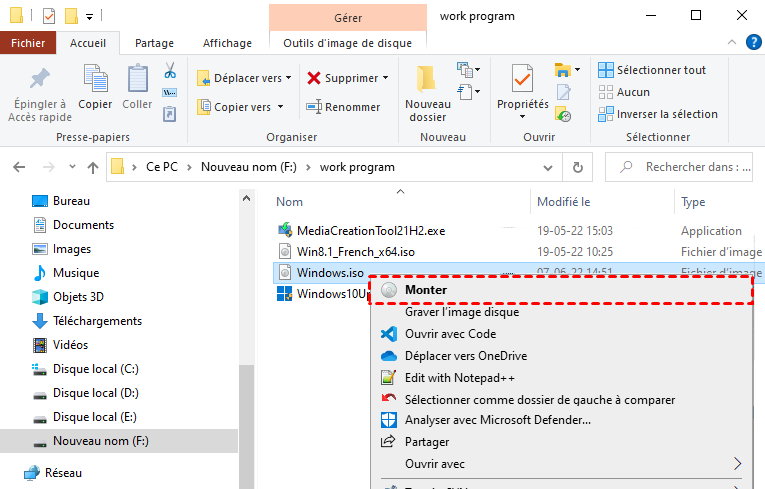Open the quick access toolbar customize dropdown
Viewport: 765px width, 489px height.
coord(89,17)
